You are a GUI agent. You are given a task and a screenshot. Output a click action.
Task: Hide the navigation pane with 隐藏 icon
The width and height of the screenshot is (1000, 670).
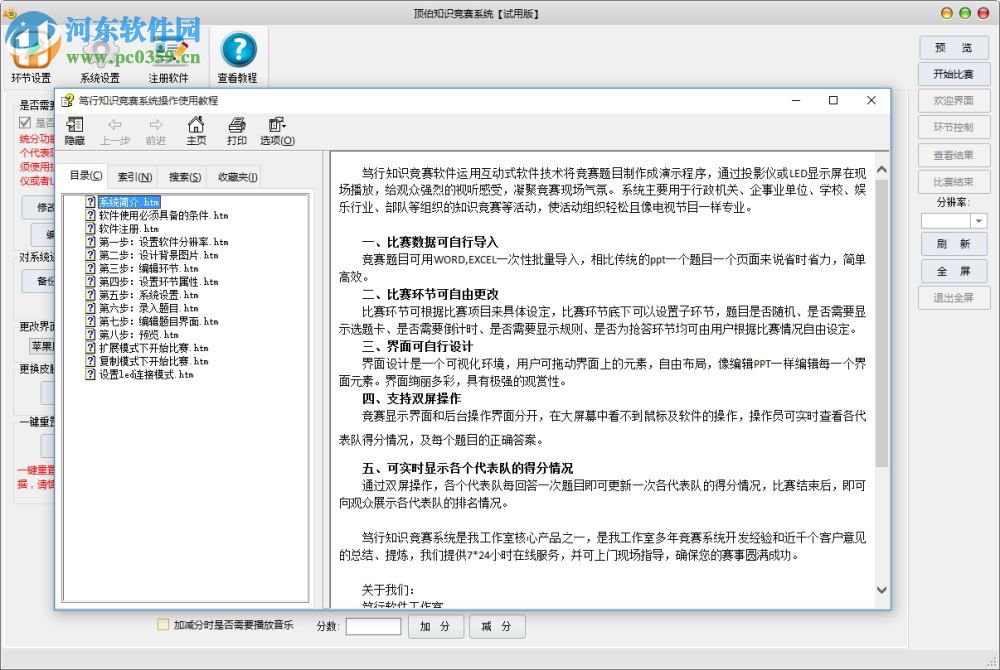point(74,130)
